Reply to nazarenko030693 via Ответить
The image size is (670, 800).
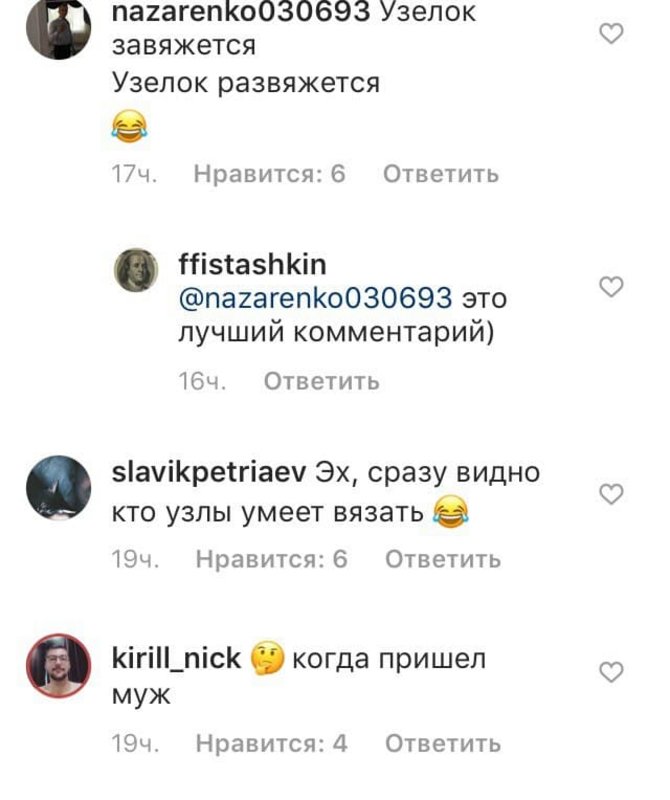coord(441,174)
